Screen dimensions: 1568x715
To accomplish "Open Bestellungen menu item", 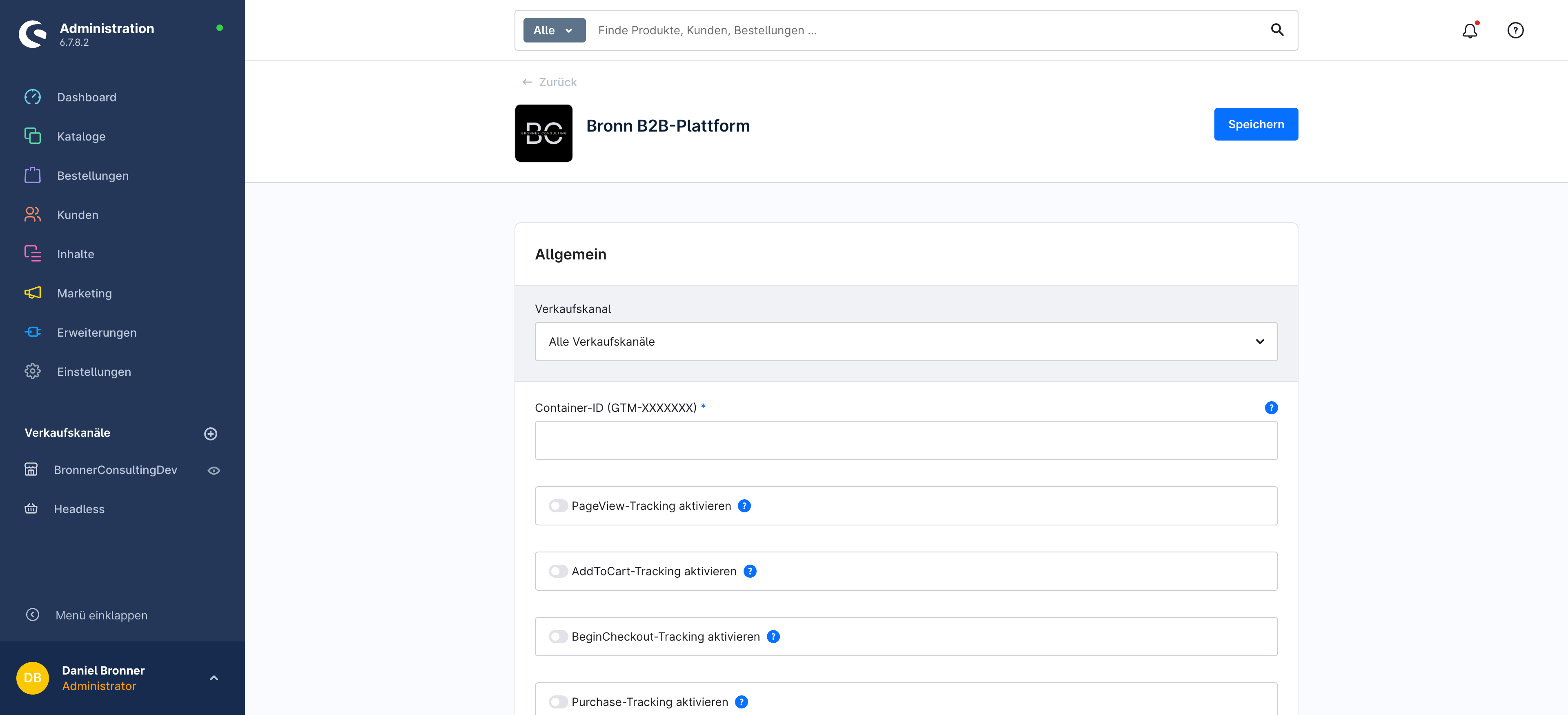I will 93,176.
